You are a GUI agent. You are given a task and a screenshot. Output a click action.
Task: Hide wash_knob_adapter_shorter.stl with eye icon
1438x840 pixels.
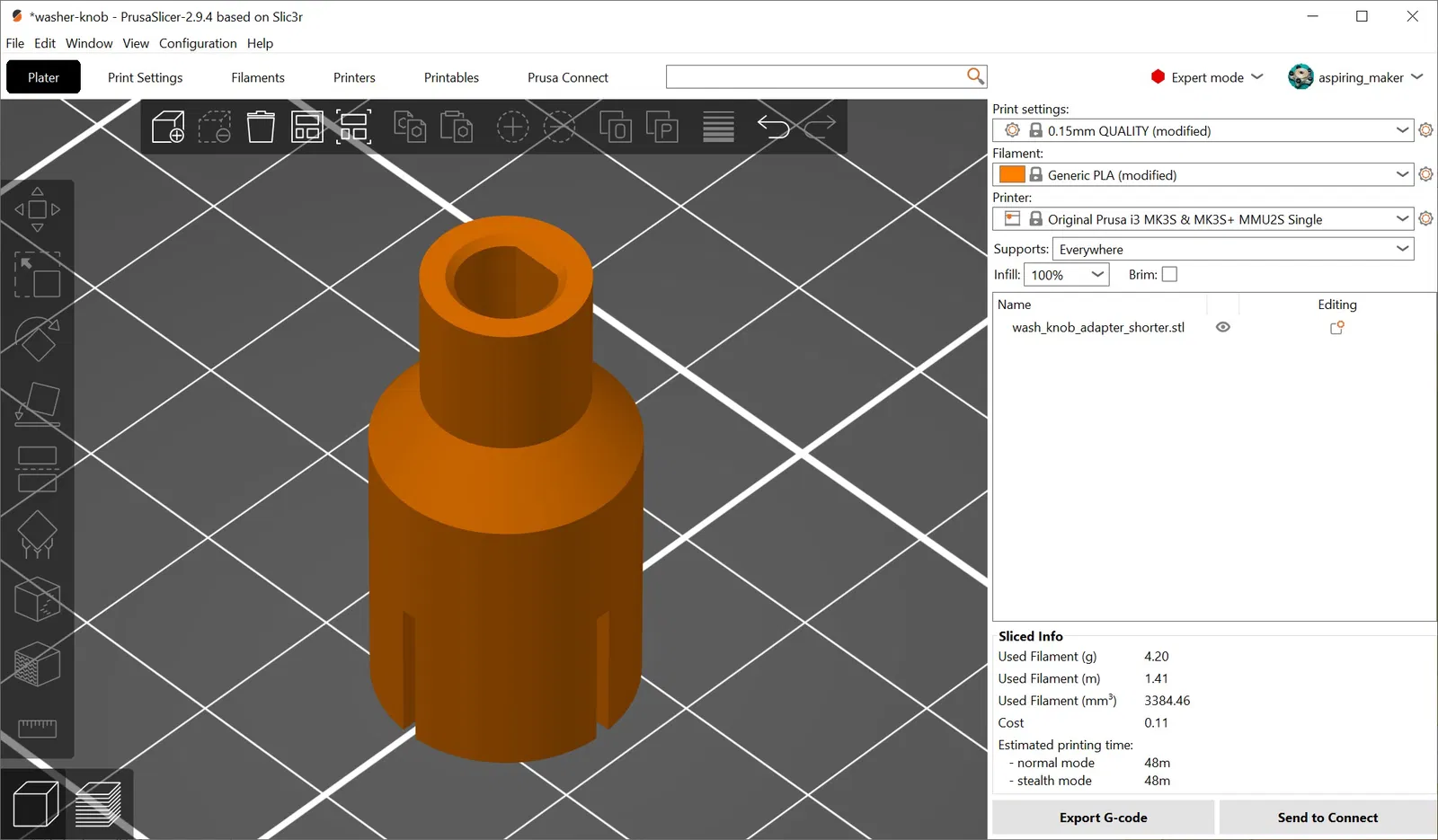(1223, 327)
